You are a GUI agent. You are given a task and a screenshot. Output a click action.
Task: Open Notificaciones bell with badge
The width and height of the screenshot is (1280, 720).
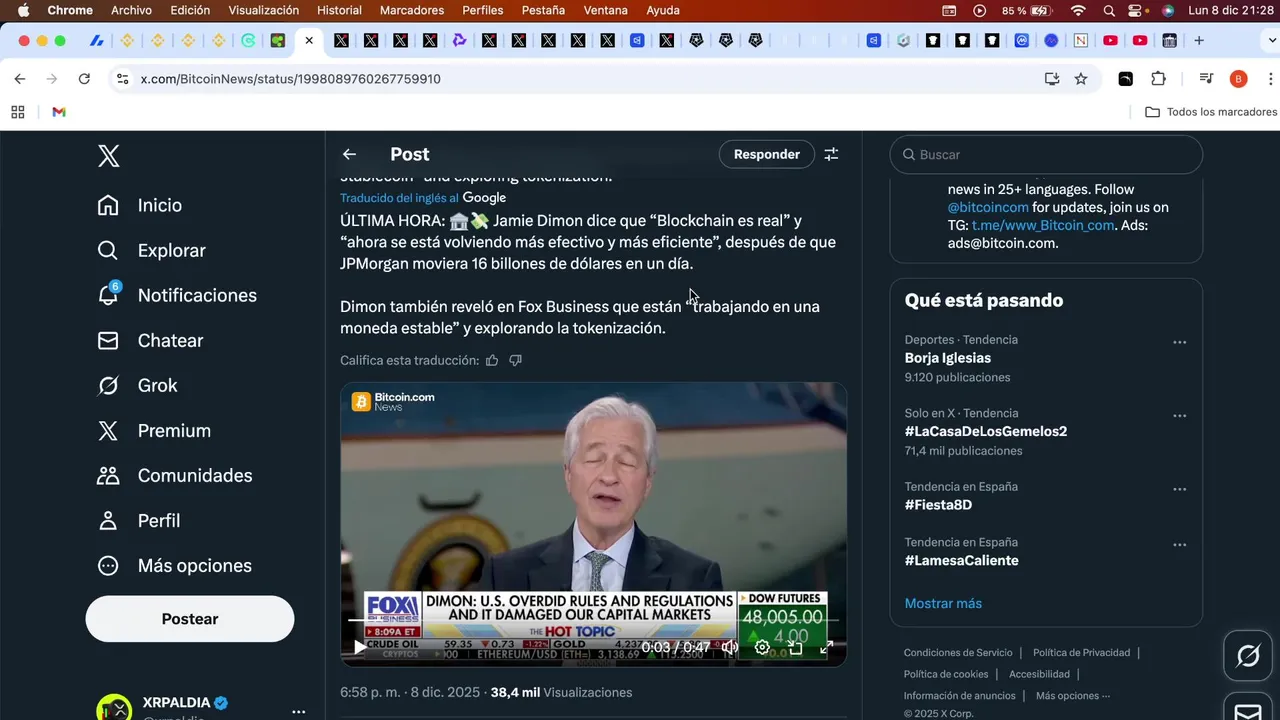177,295
